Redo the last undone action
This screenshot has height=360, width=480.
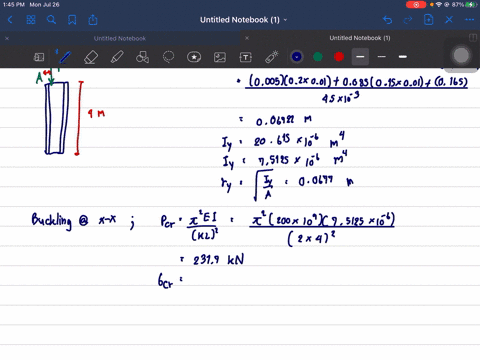pos(408,20)
